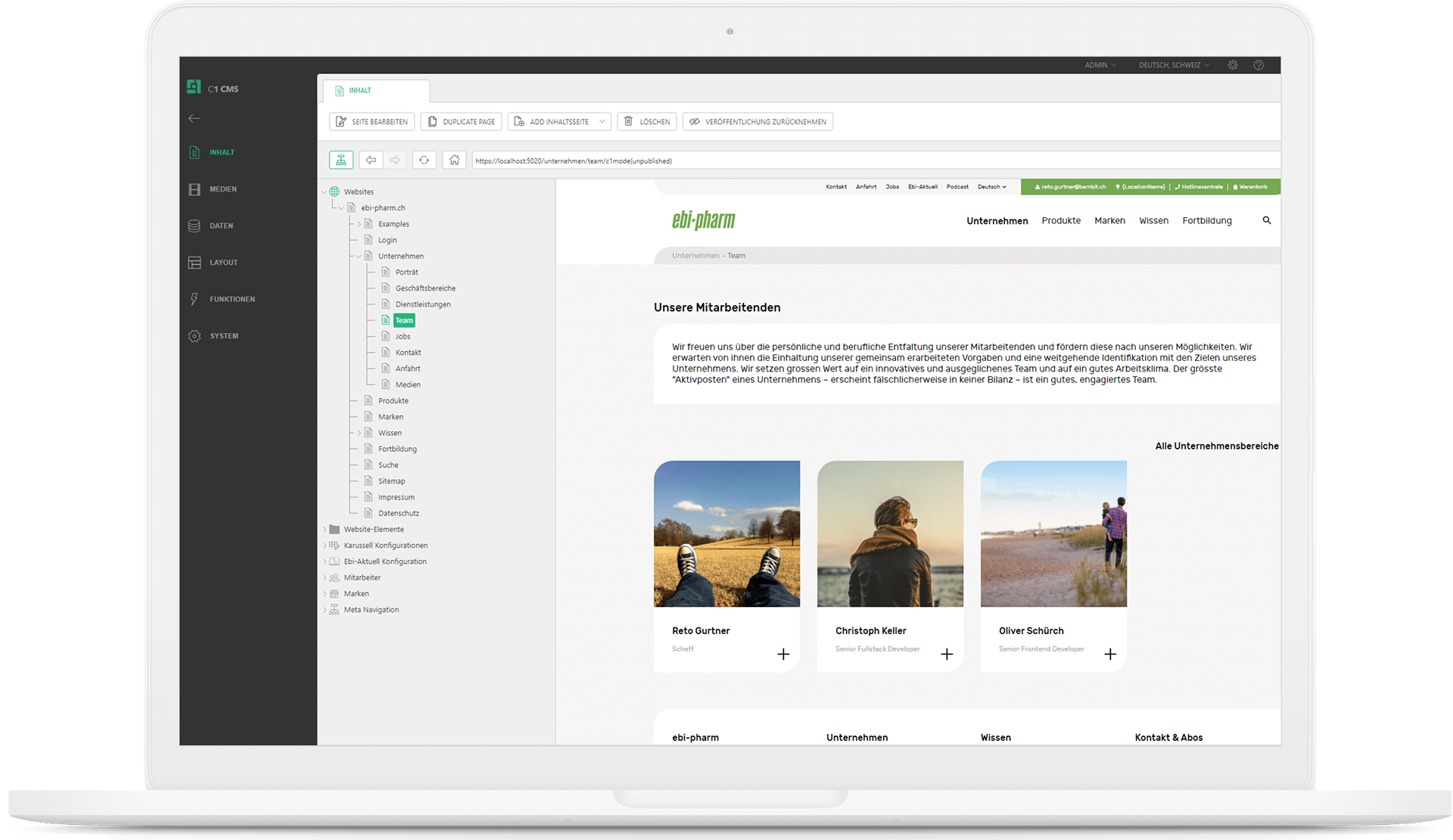
Task: Select the Porträt page in tree
Action: 406,272
